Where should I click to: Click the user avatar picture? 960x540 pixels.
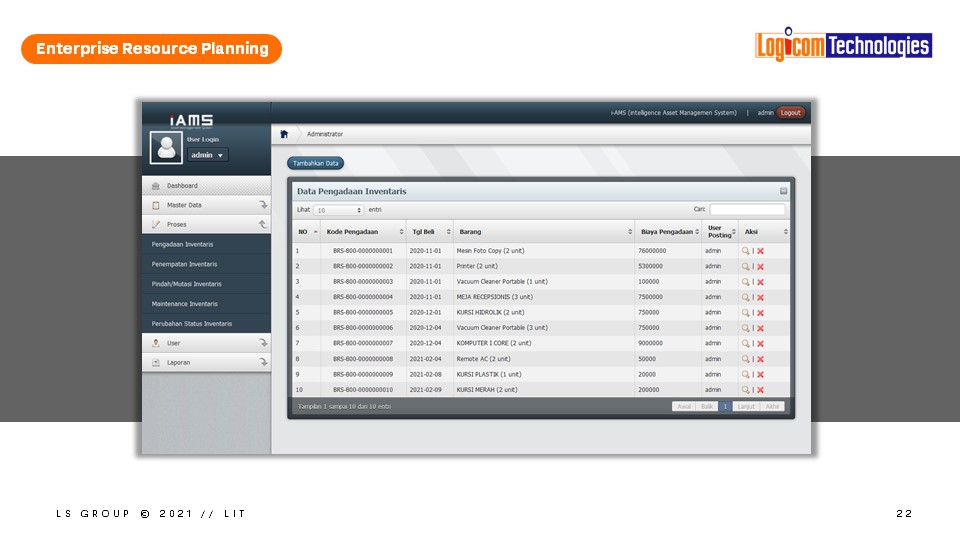[166, 148]
